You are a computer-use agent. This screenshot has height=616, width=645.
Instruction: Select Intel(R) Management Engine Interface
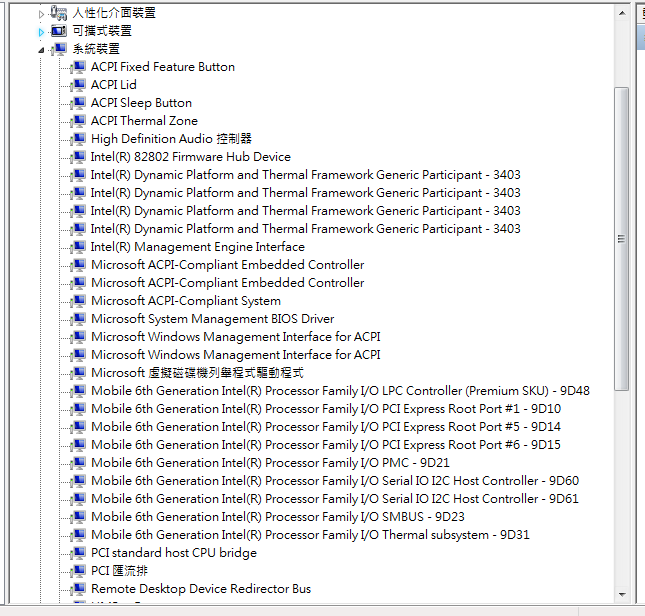point(197,247)
